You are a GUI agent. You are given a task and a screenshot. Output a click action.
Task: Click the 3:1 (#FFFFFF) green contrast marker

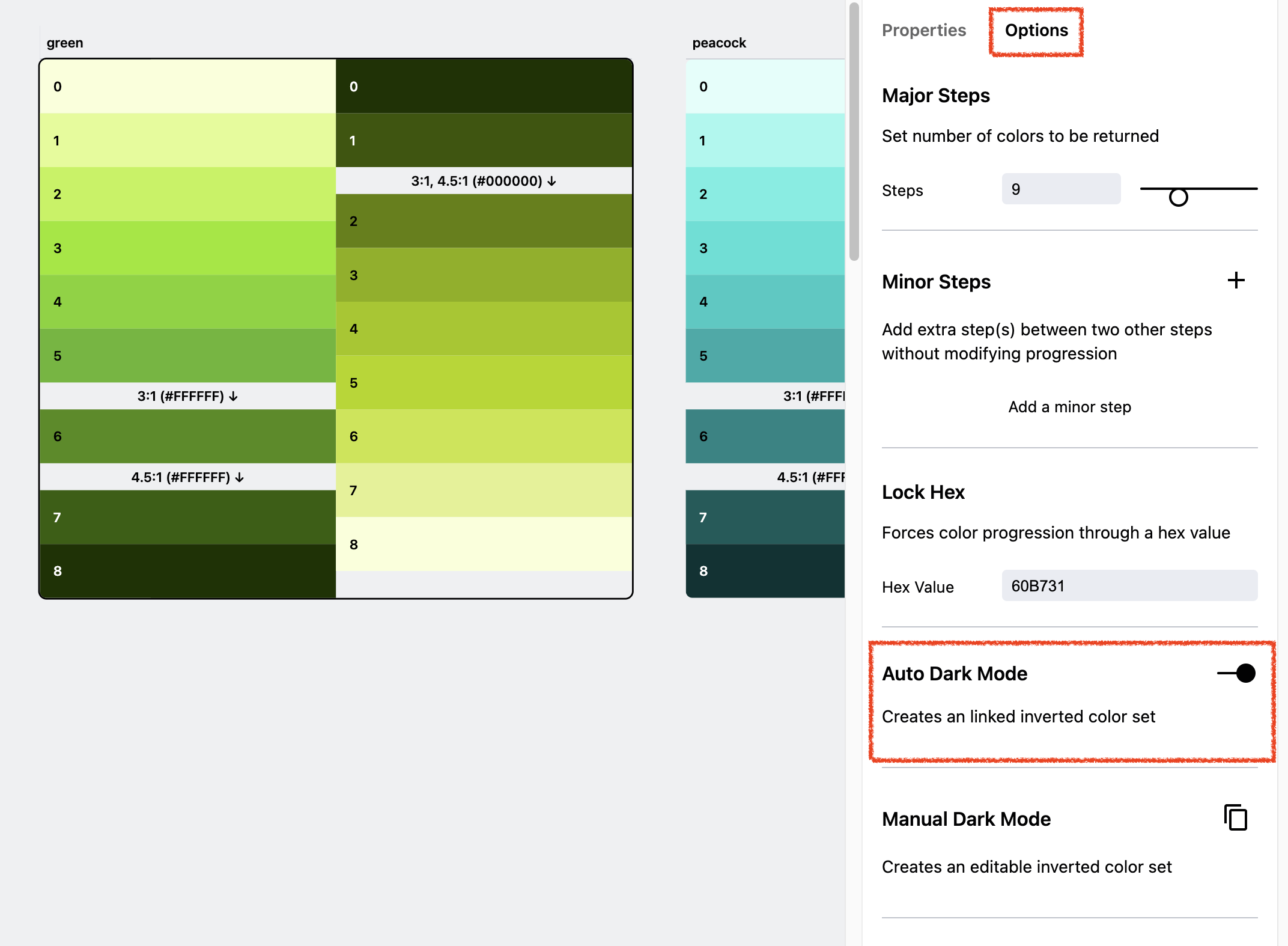[x=187, y=396]
